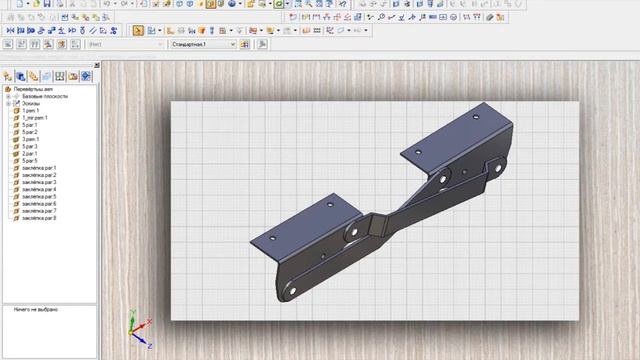Open dropdown arrow beside green highlighted button

click(x=287, y=4)
